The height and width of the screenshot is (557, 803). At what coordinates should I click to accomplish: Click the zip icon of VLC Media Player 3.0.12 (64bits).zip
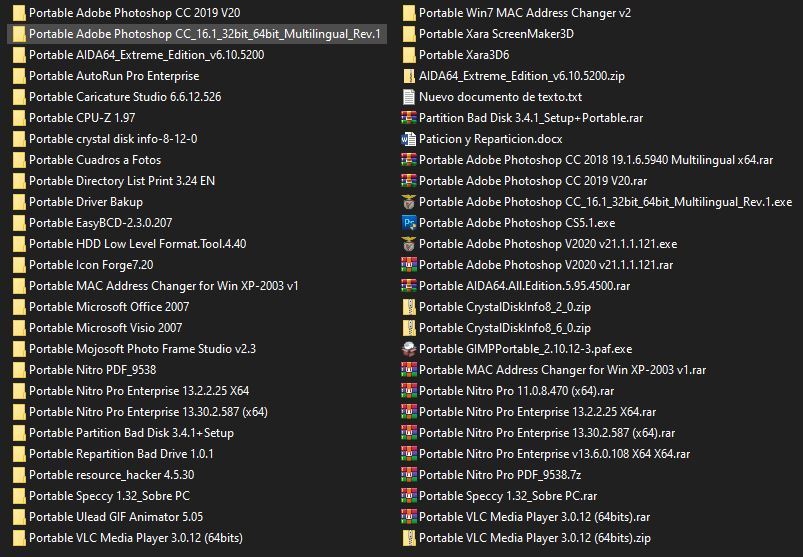(408, 538)
